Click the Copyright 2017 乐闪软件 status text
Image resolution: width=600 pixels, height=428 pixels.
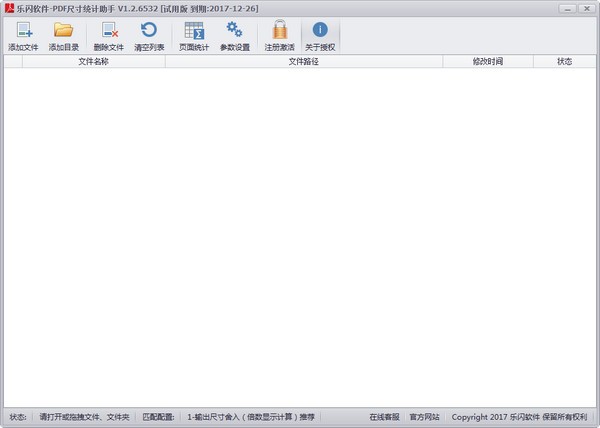click(522, 417)
